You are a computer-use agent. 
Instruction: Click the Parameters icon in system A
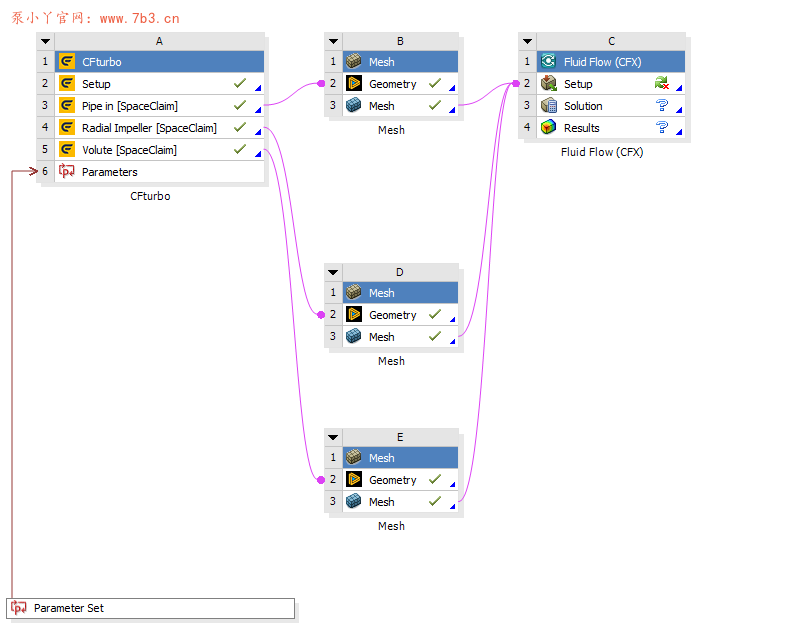pos(67,171)
